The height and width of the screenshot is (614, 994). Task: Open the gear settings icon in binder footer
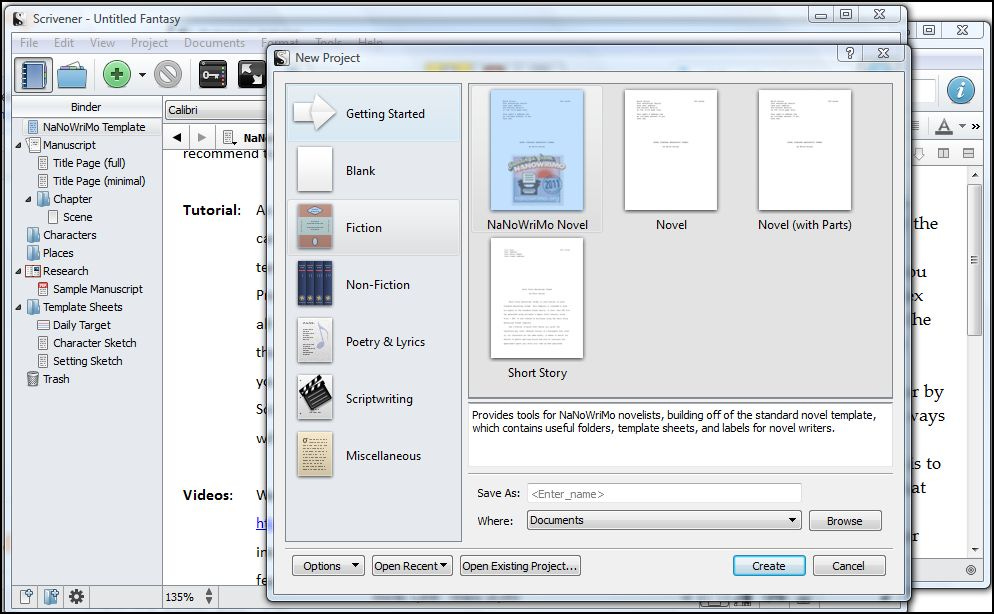pos(76,596)
